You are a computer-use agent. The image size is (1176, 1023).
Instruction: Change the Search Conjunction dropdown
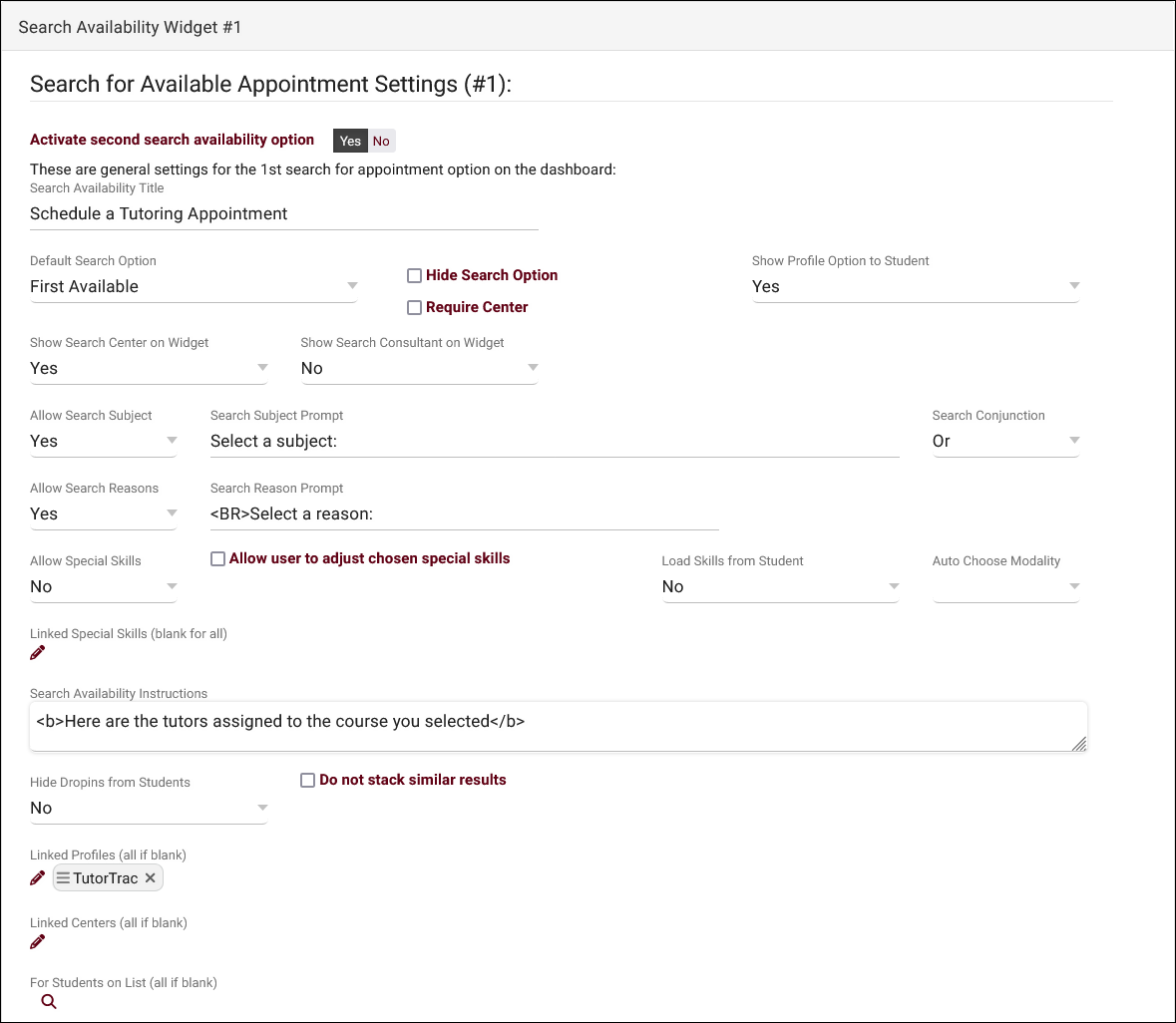point(1004,442)
